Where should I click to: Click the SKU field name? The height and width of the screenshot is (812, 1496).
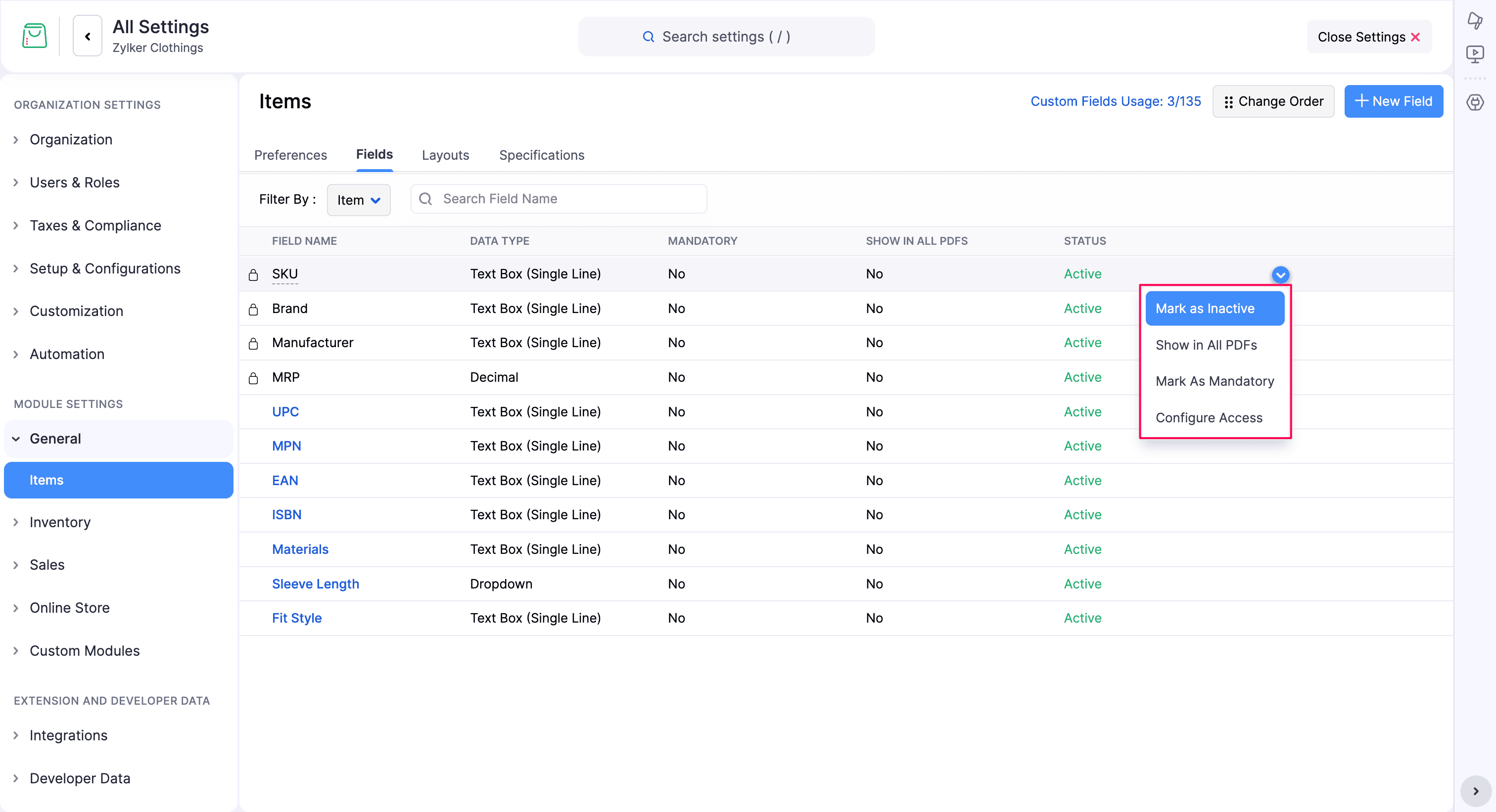[x=284, y=274]
